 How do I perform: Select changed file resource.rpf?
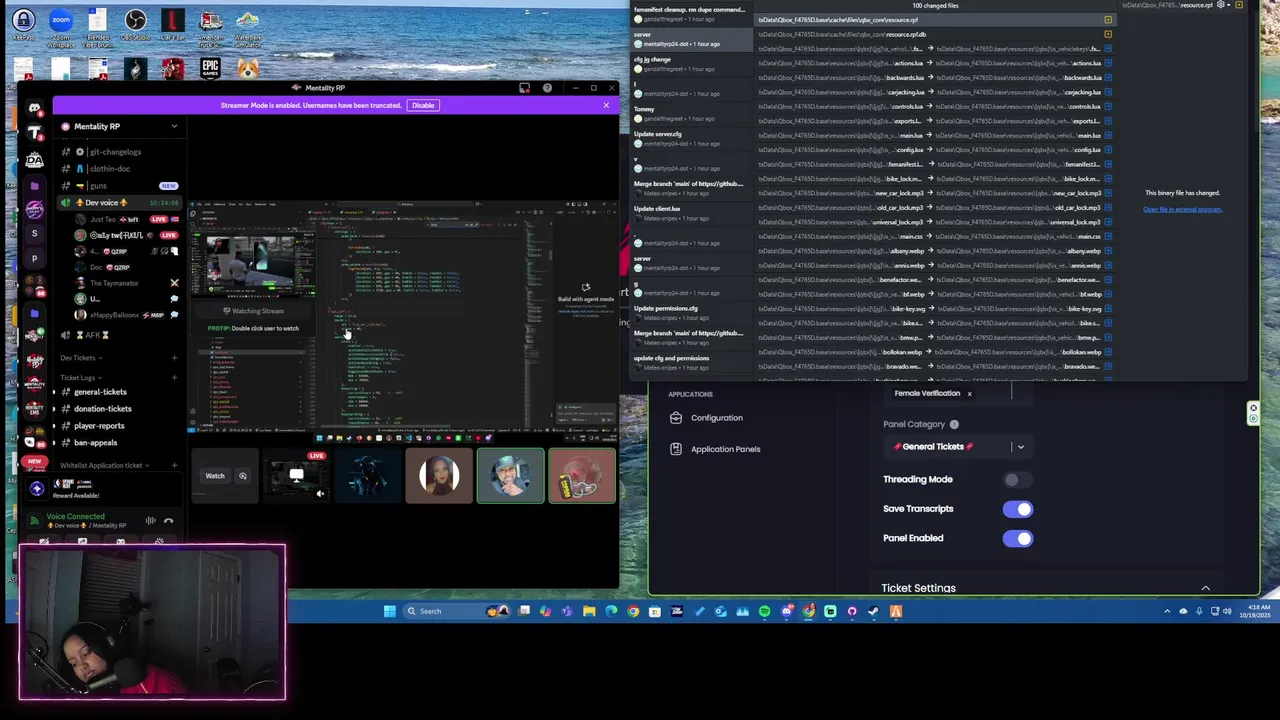(935, 20)
